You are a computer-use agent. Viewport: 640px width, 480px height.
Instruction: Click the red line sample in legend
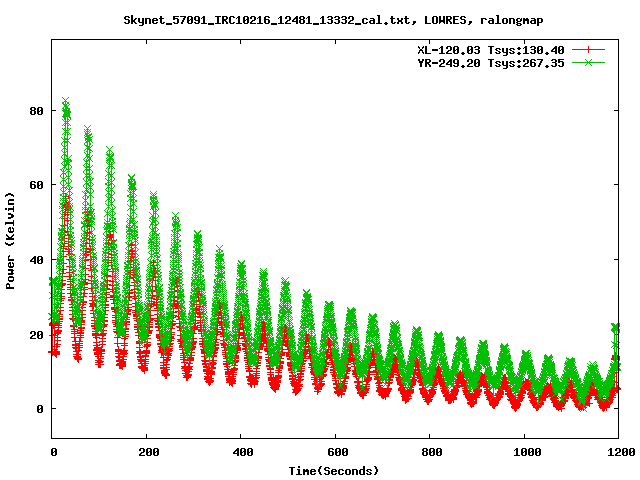(x=588, y=50)
